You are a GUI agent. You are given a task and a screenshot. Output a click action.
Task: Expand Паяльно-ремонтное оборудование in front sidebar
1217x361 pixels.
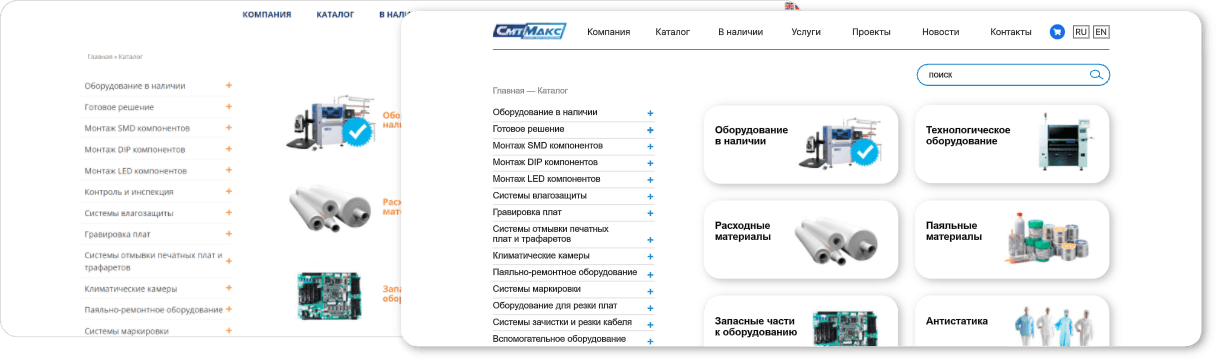(650, 274)
